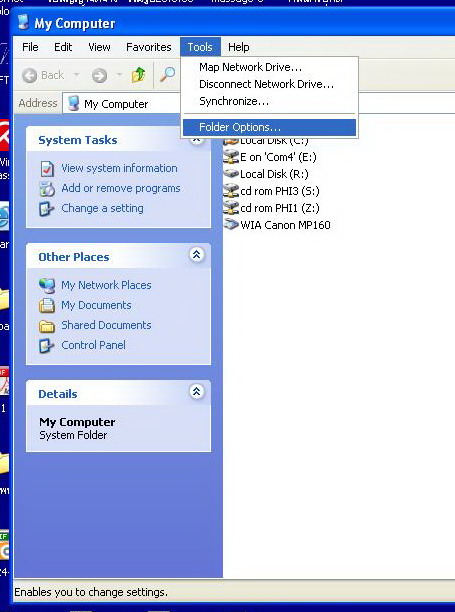The width and height of the screenshot is (455, 612).
Task: Click the Forward arrow toolbar button
Action: (99, 75)
